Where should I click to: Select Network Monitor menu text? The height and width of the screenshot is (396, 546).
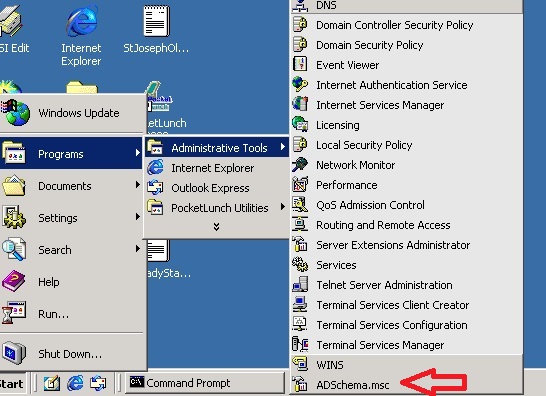[356, 165]
